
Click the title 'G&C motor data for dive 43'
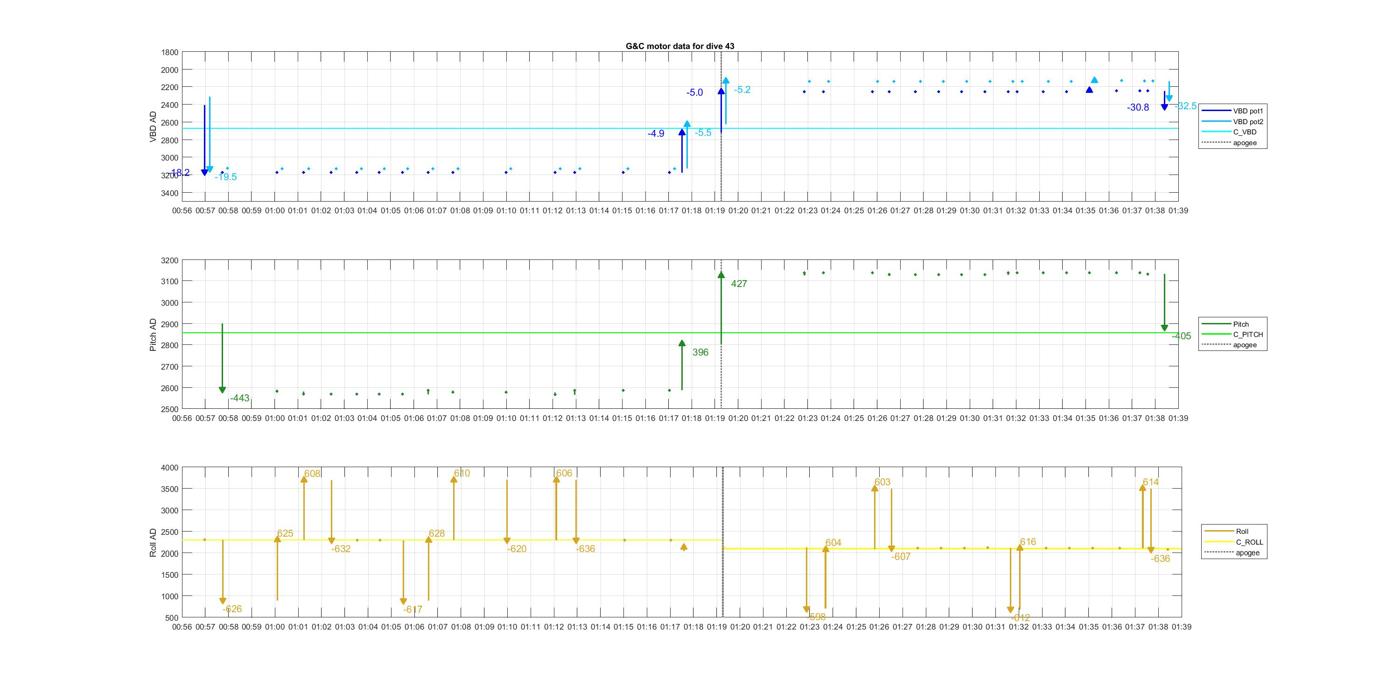[681, 46]
